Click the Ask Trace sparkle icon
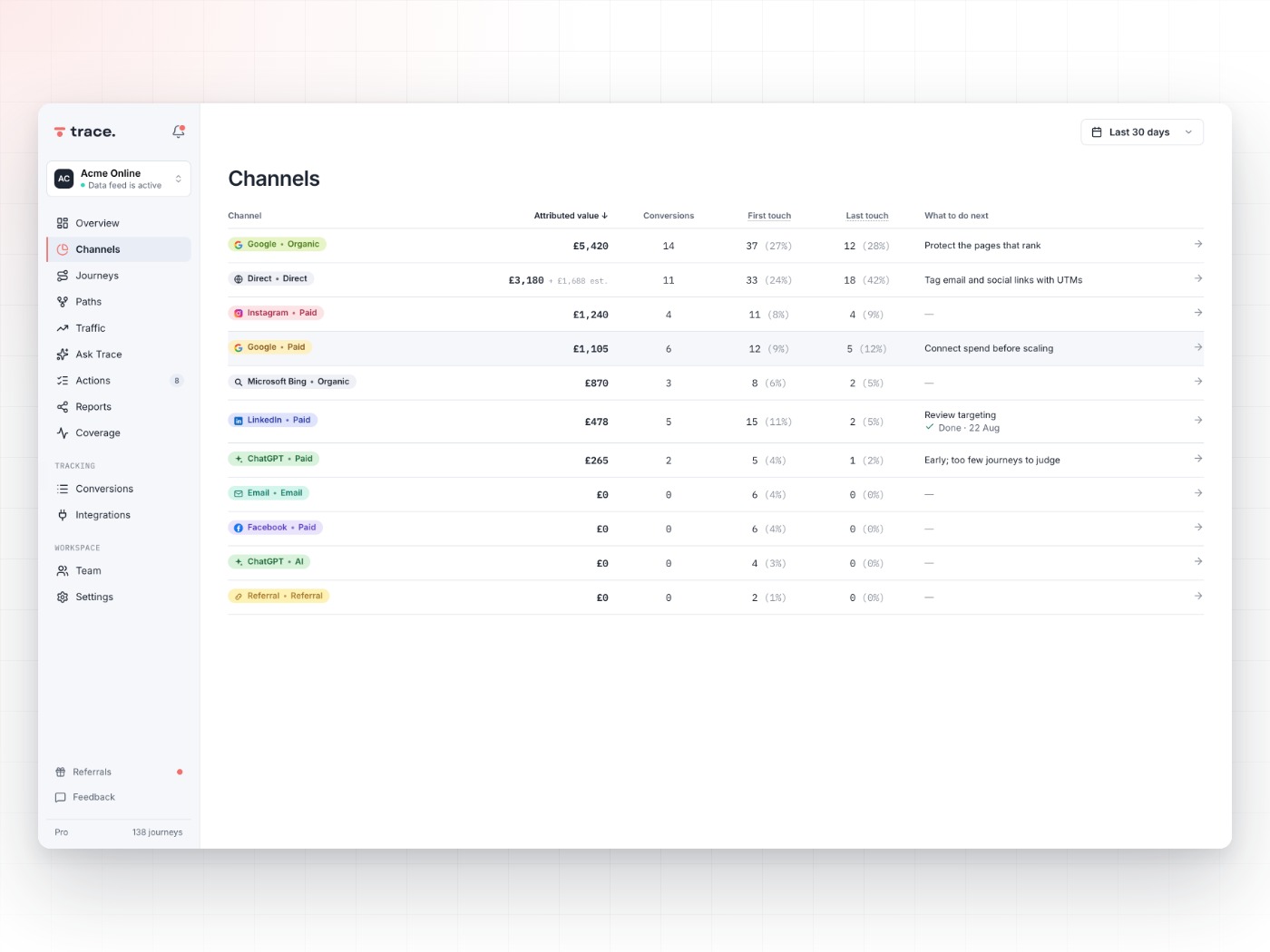The height and width of the screenshot is (952, 1270). [x=63, y=355]
